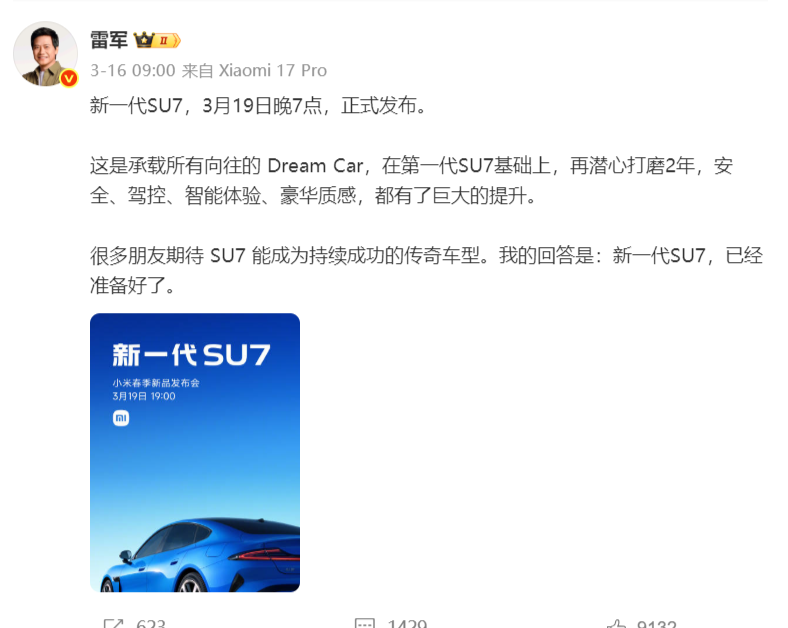The width and height of the screenshot is (788, 628).
Task: Click the like count 9132
Action: [x=656, y=623]
